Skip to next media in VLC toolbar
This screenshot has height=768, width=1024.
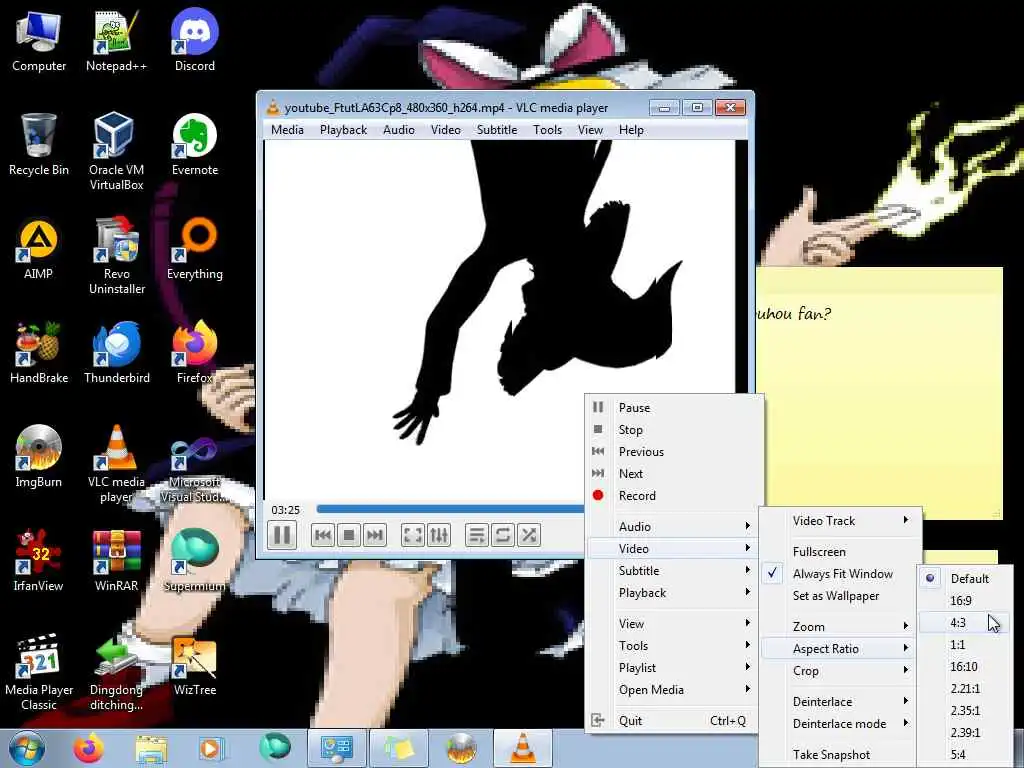click(375, 536)
